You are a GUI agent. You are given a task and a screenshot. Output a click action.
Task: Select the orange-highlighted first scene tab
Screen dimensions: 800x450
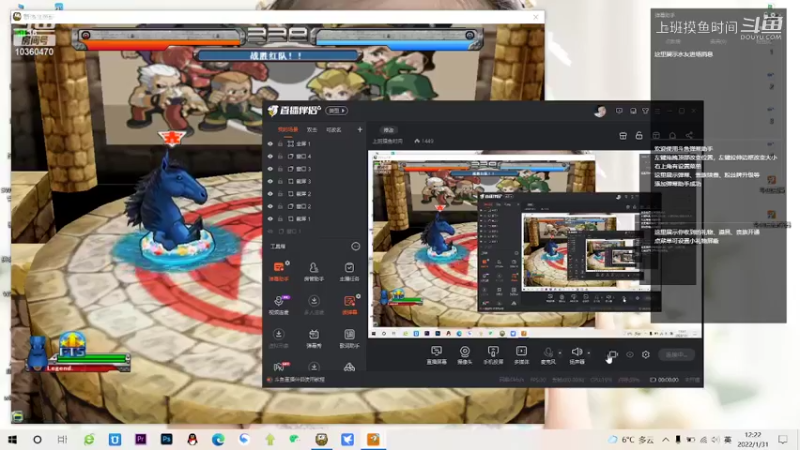[288, 130]
